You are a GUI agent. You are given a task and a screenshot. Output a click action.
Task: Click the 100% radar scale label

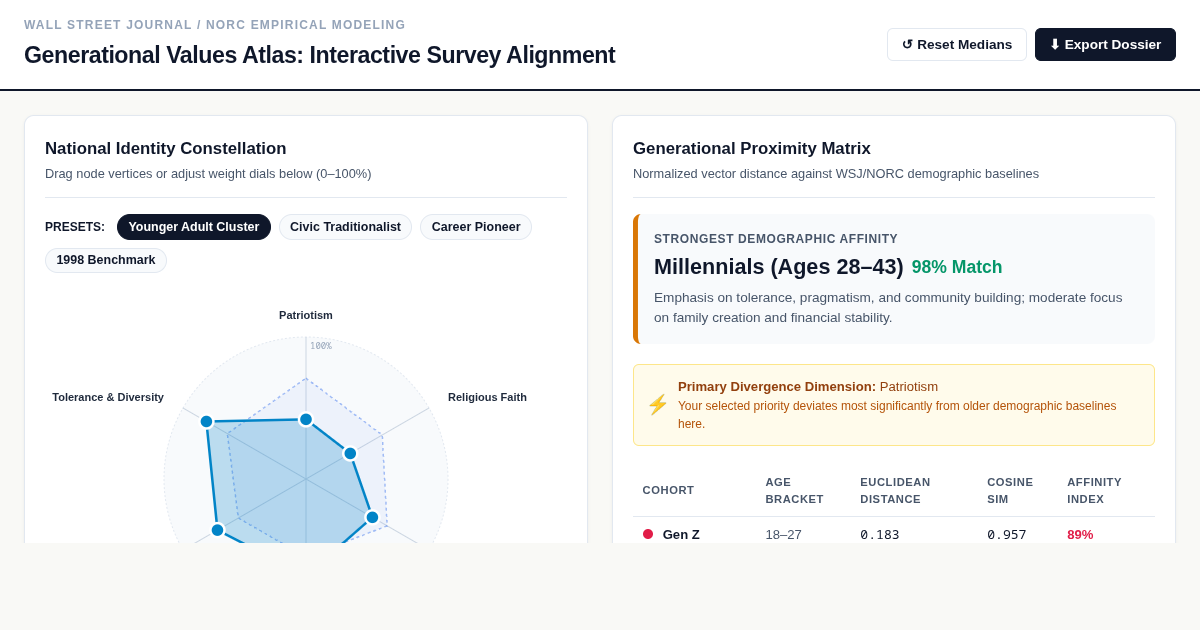tap(321, 346)
